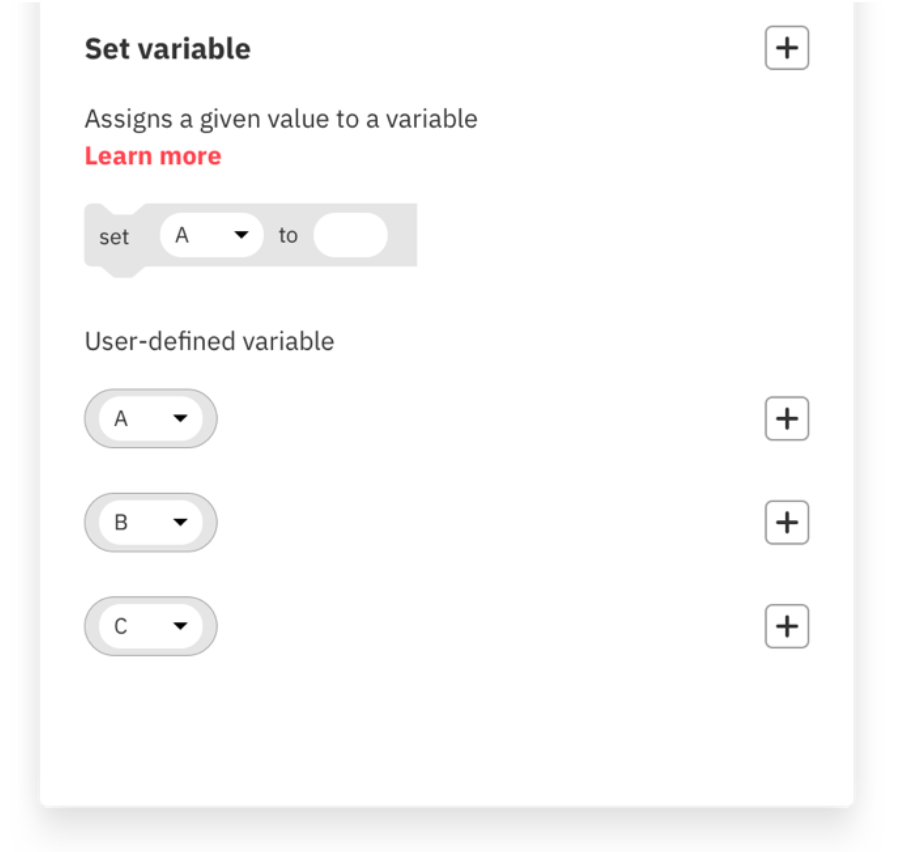898x852 pixels.
Task: Click letter A in the user-defined variable block
Action: [121, 419]
